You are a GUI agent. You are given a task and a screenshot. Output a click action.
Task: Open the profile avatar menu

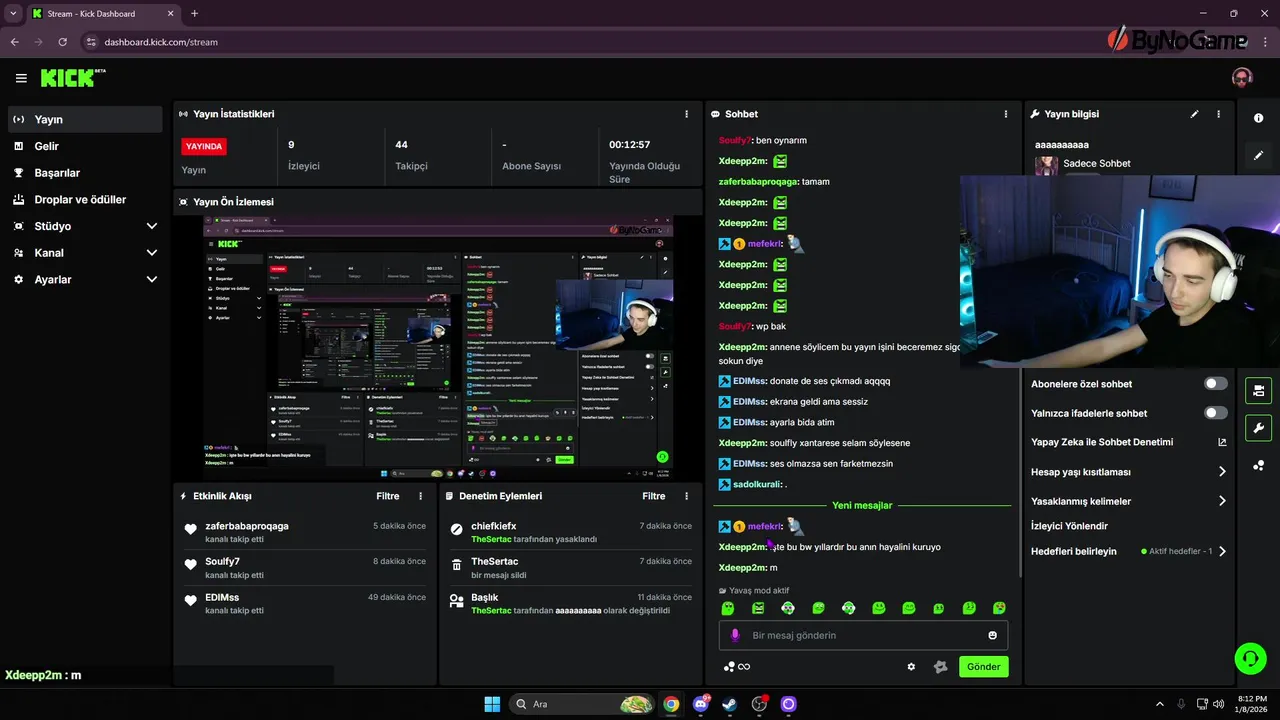(x=1242, y=78)
